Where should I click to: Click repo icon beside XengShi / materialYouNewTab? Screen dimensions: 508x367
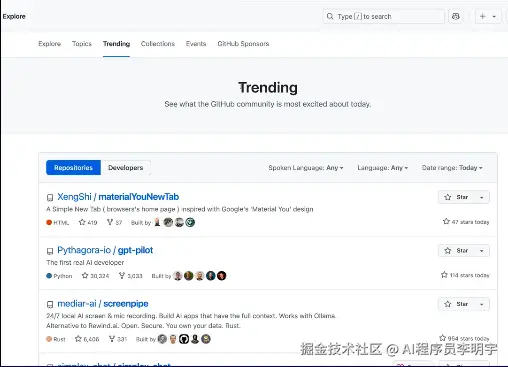point(50,198)
